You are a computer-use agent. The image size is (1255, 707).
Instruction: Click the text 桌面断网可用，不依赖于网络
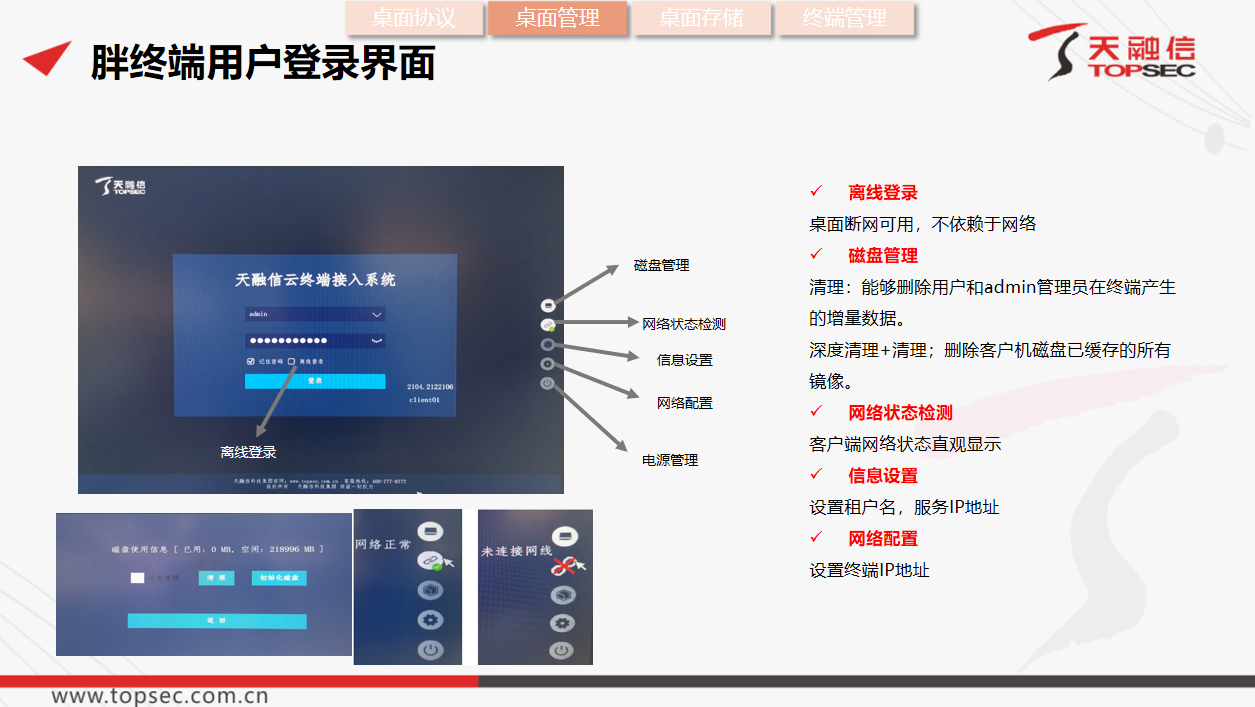pyautogui.click(x=923, y=224)
